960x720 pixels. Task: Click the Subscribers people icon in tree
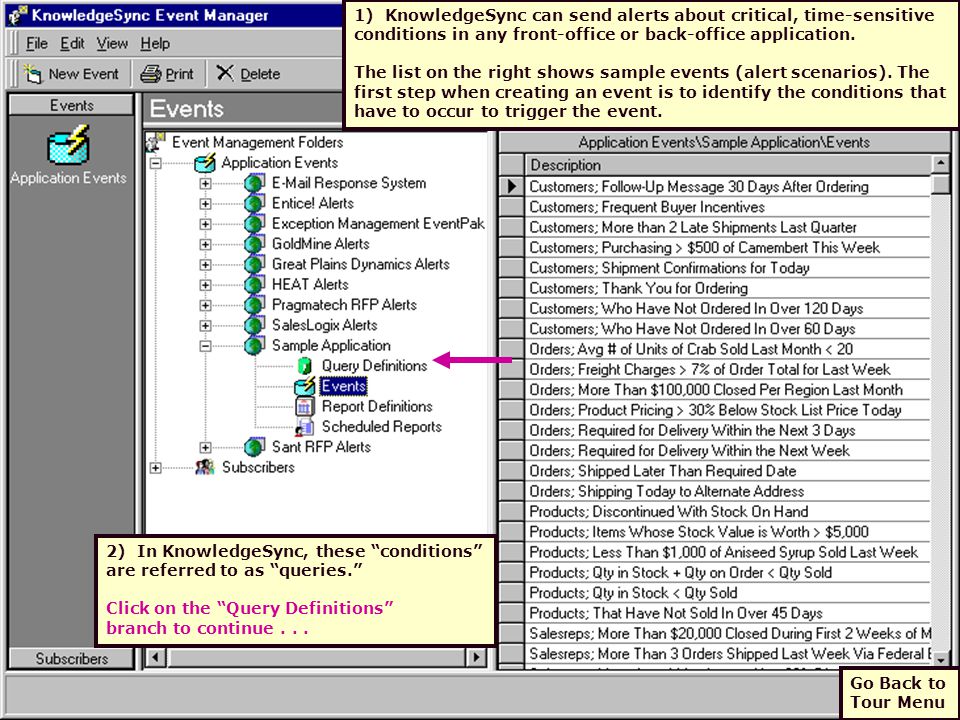tap(205, 467)
